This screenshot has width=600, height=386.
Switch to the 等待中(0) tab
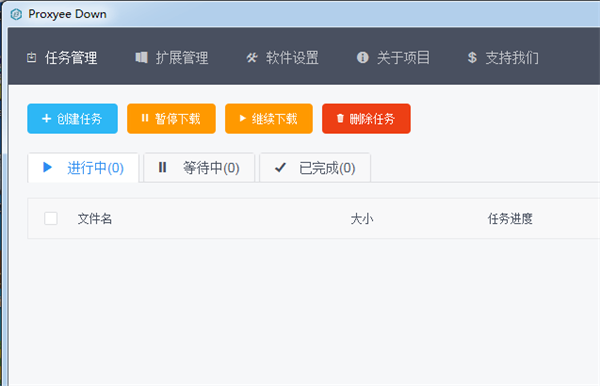pyautogui.click(x=199, y=168)
